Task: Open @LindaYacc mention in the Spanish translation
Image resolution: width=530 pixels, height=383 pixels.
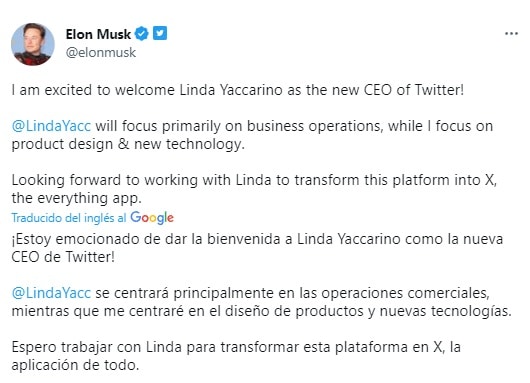Action: pos(51,293)
